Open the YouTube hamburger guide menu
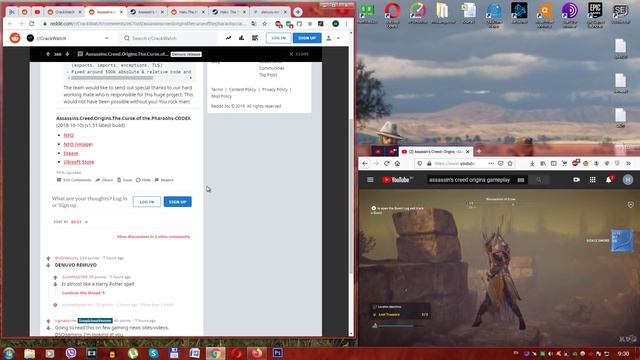 click(x=370, y=180)
